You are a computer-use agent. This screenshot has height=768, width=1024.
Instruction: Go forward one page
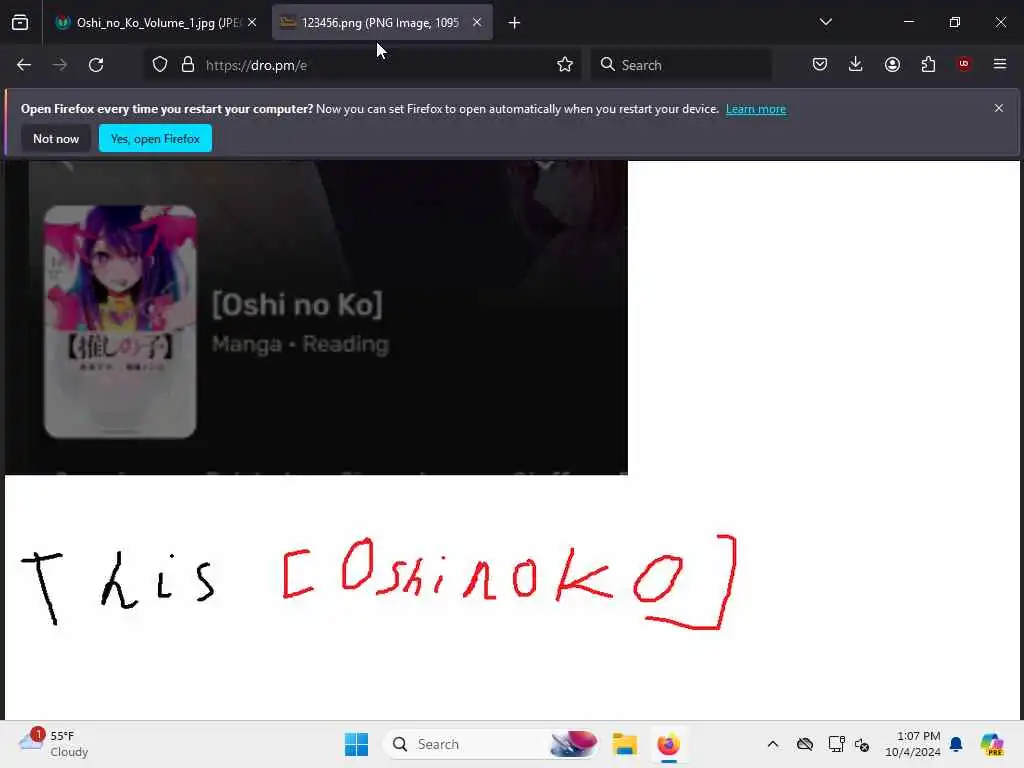(x=59, y=65)
